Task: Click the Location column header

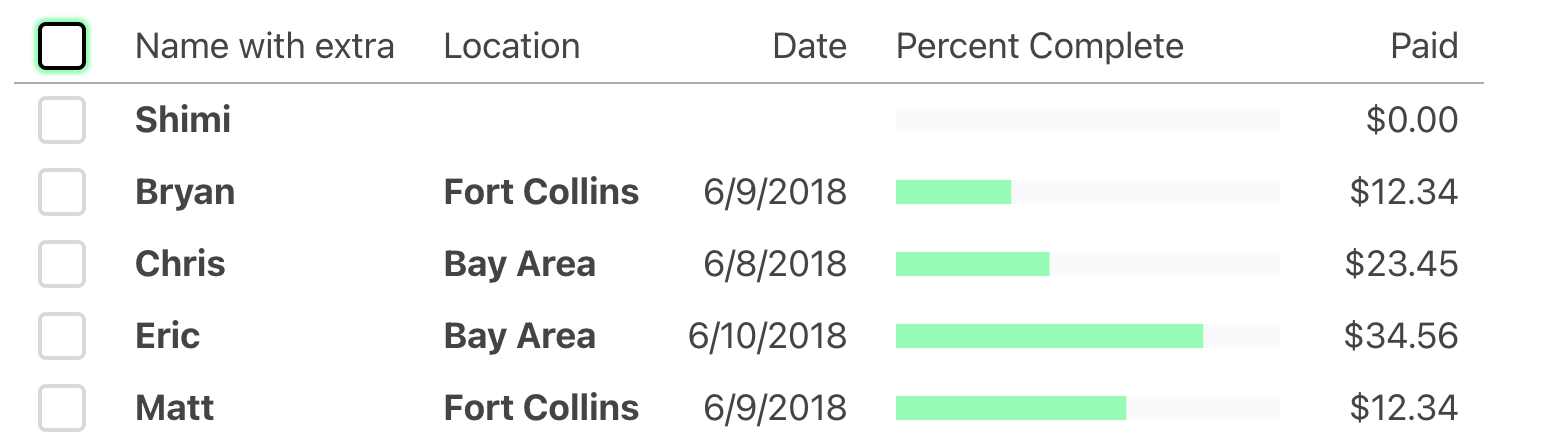Action: tap(512, 46)
